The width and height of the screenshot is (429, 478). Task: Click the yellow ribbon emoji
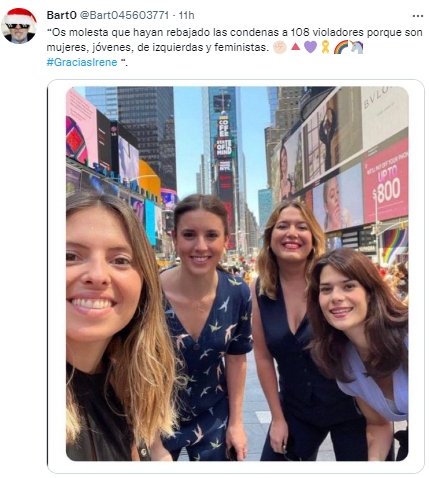pos(325,47)
